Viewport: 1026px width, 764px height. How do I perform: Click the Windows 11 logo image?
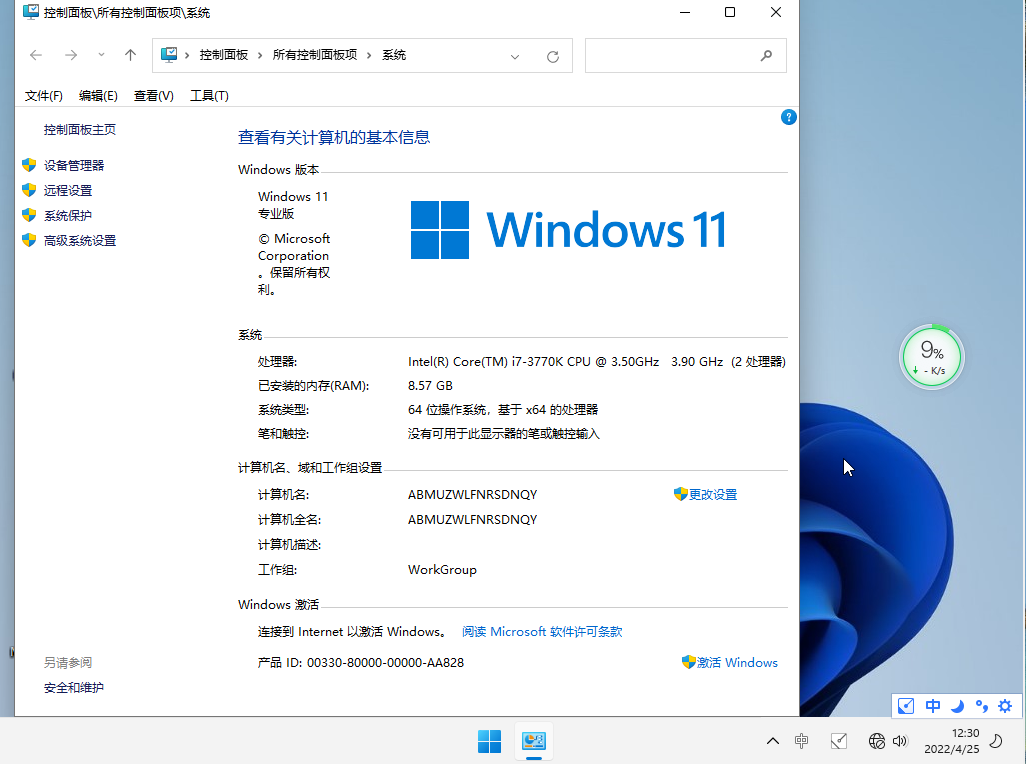point(569,230)
